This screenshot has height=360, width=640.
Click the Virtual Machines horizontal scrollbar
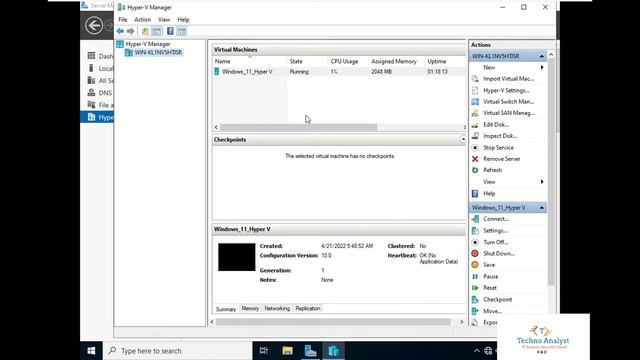click(x=299, y=127)
